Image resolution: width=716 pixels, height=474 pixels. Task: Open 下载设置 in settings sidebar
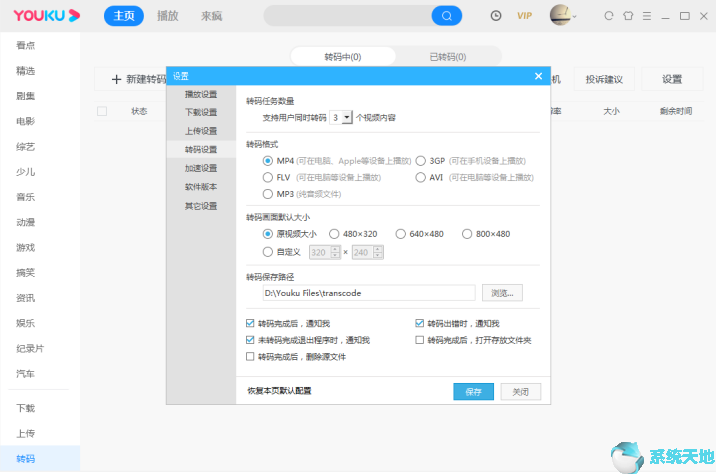[201, 112]
